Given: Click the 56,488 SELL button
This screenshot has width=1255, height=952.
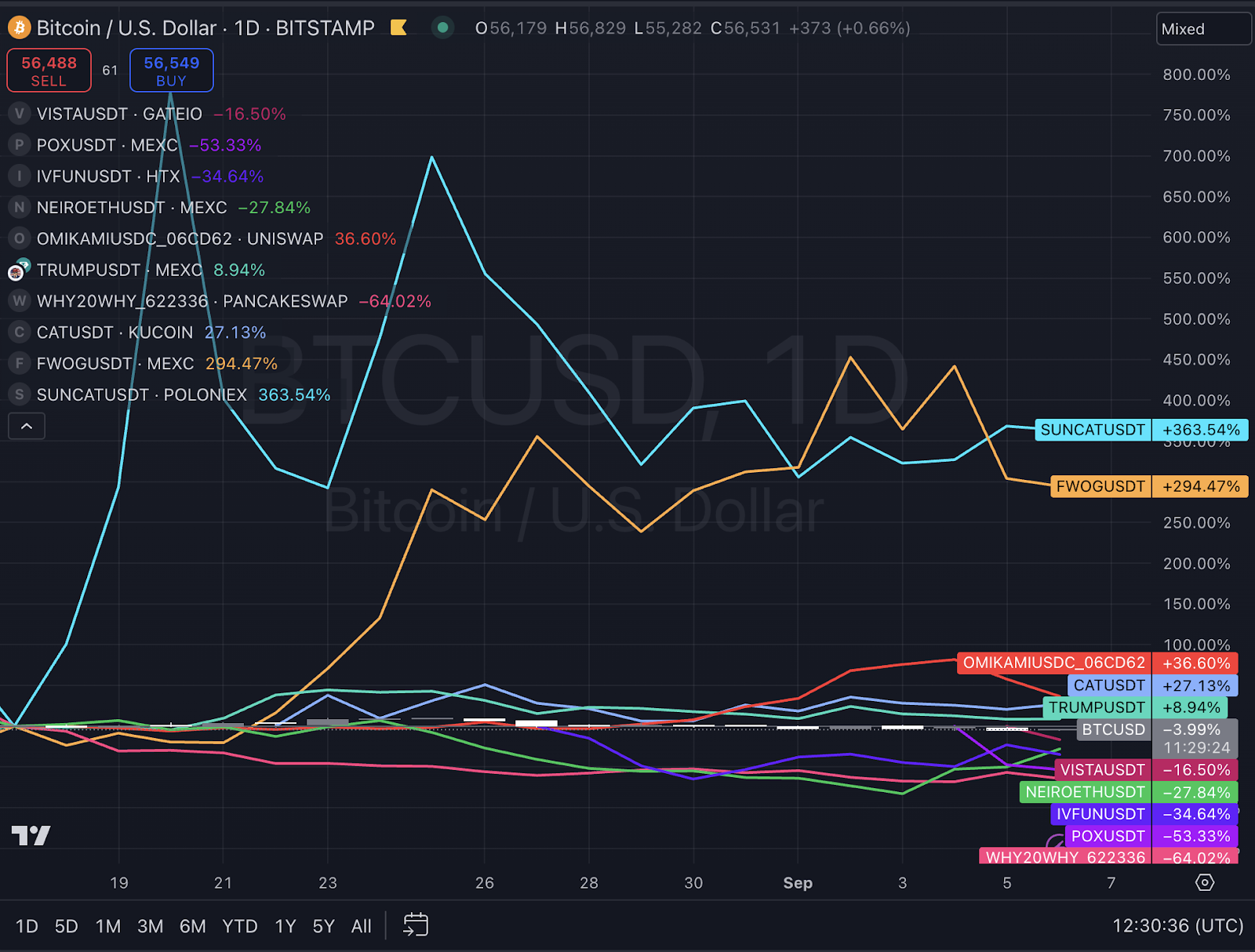Looking at the screenshot, I should pyautogui.click(x=49, y=71).
